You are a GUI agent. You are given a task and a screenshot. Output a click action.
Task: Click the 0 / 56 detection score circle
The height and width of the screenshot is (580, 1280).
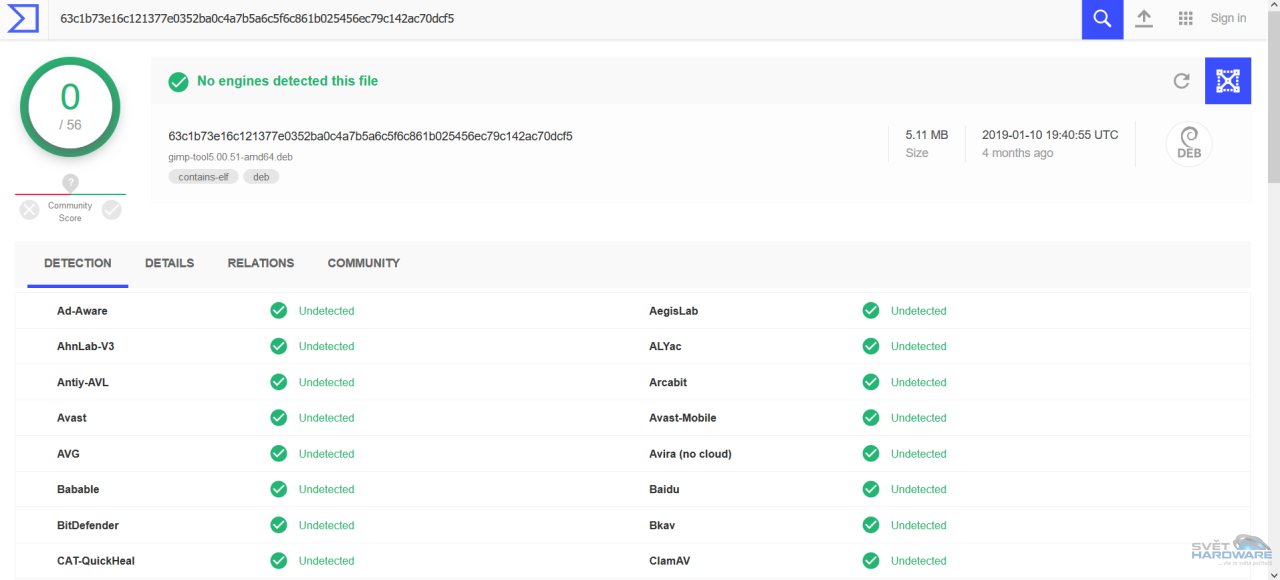pos(70,107)
